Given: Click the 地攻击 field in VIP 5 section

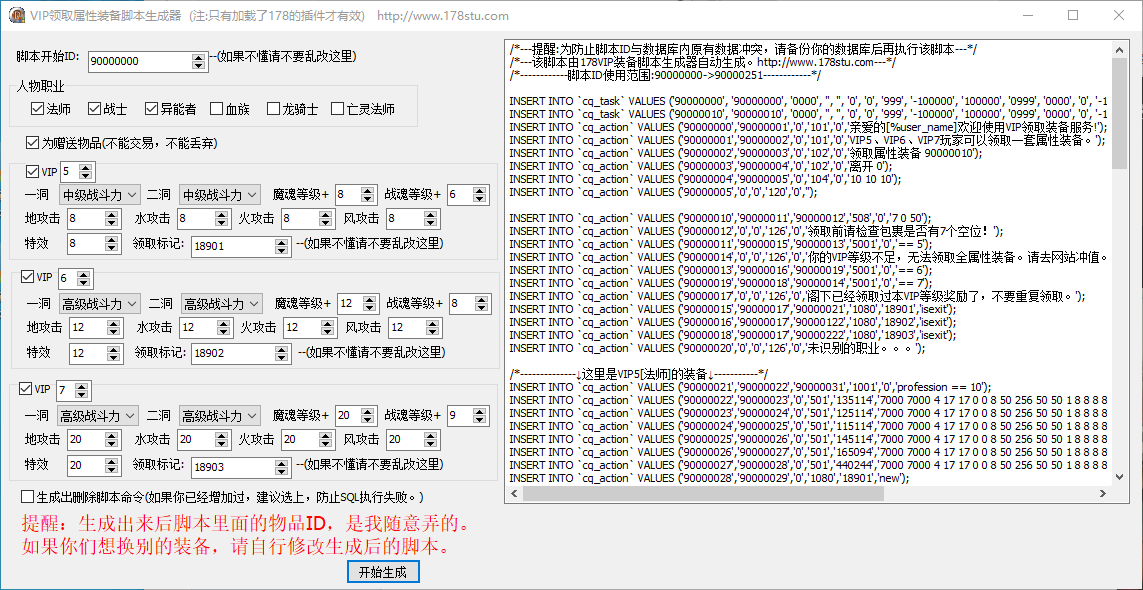Looking at the screenshot, I should click(x=86, y=219).
